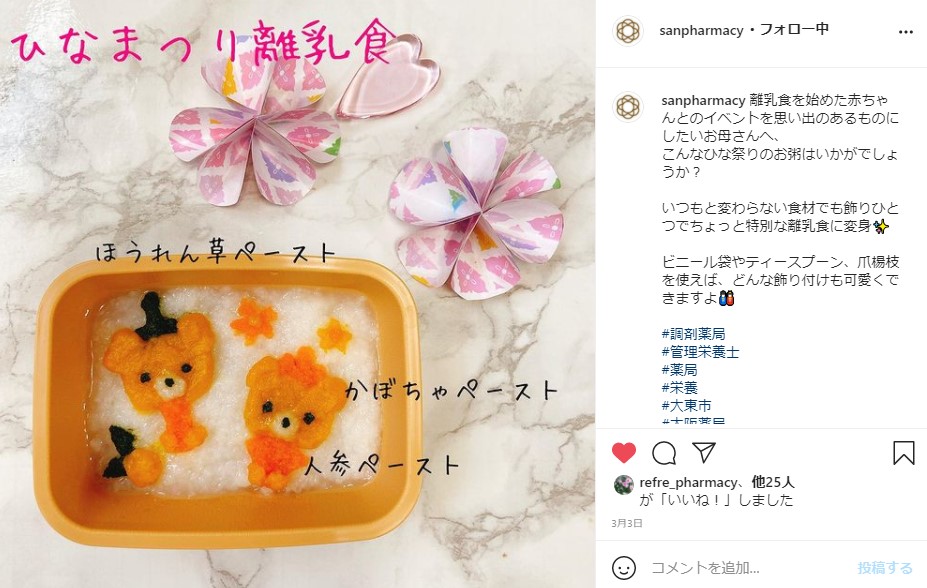Open the #栄養 hashtag link
The width and height of the screenshot is (927, 588).
pyautogui.click(x=679, y=388)
